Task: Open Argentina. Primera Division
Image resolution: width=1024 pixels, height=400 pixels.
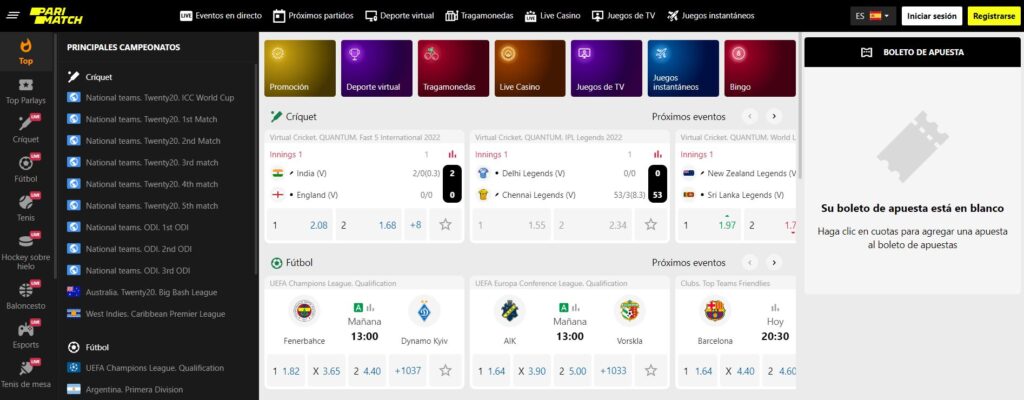Action: (x=125, y=390)
